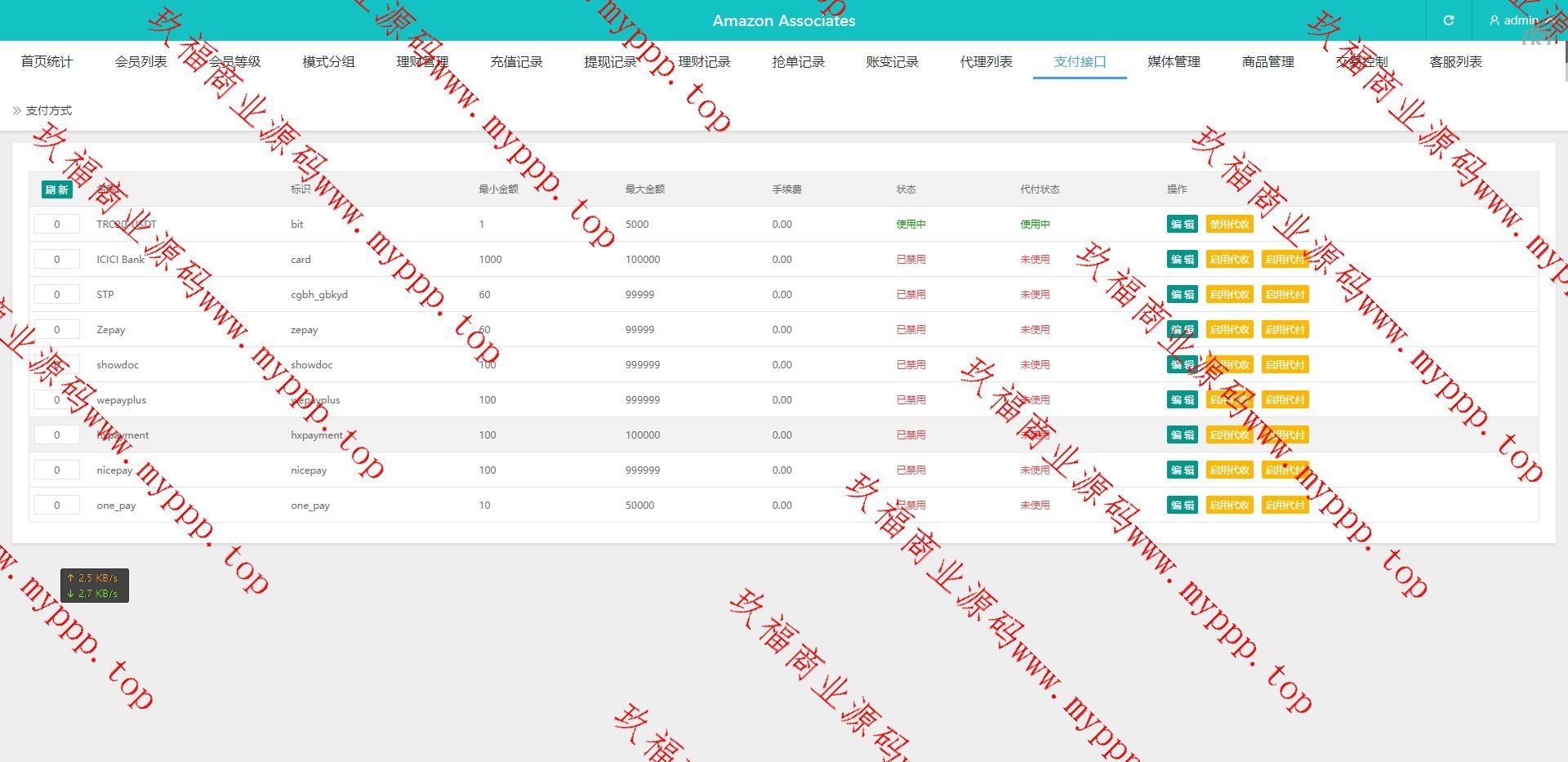Image resolution: width=1568 pixels, height=762 pixels.
Task: Click the network speed monitor widget
Action: coord(94,586)
